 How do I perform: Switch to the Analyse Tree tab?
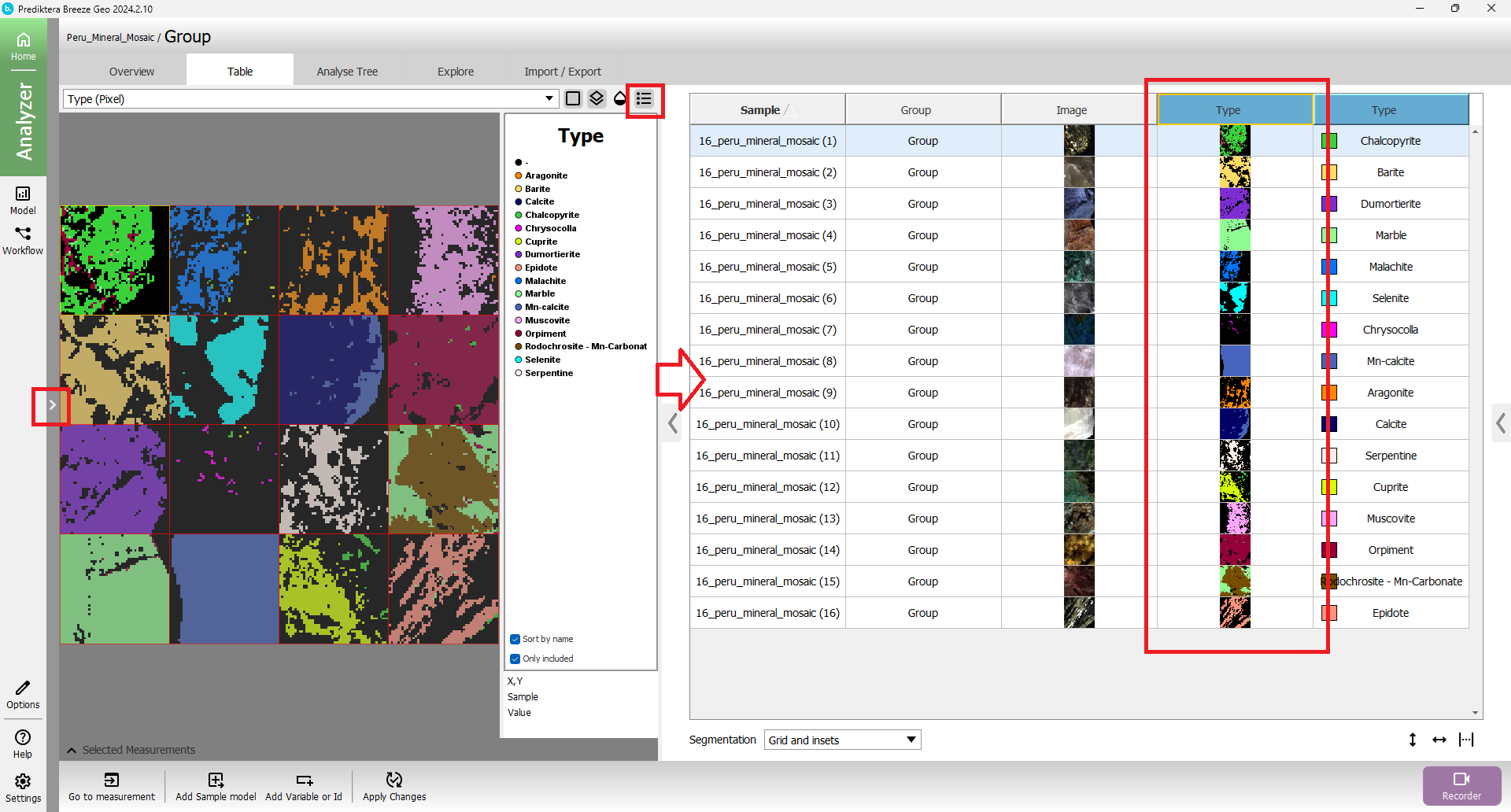(x=347, y=72)
